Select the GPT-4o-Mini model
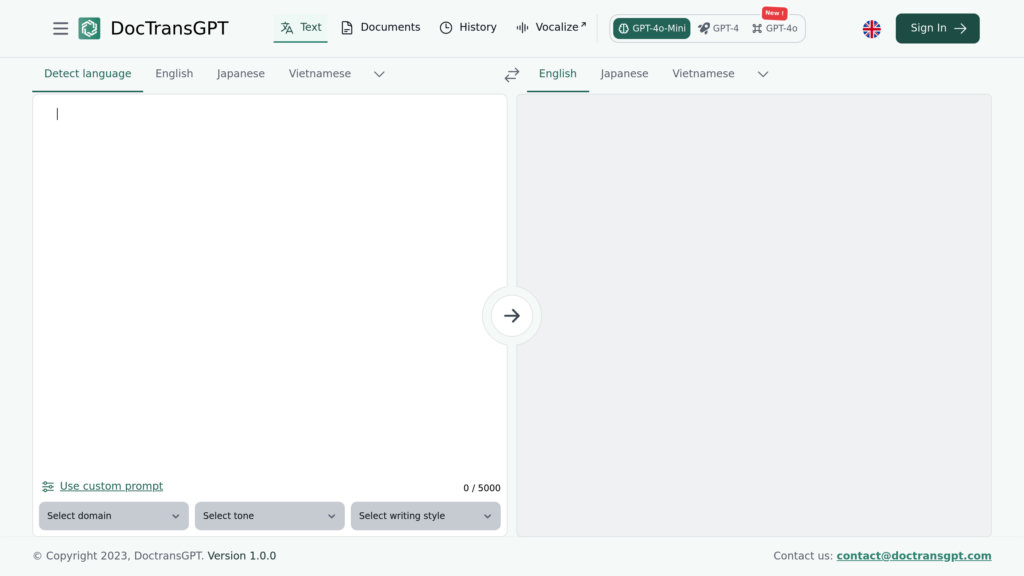 651,29
